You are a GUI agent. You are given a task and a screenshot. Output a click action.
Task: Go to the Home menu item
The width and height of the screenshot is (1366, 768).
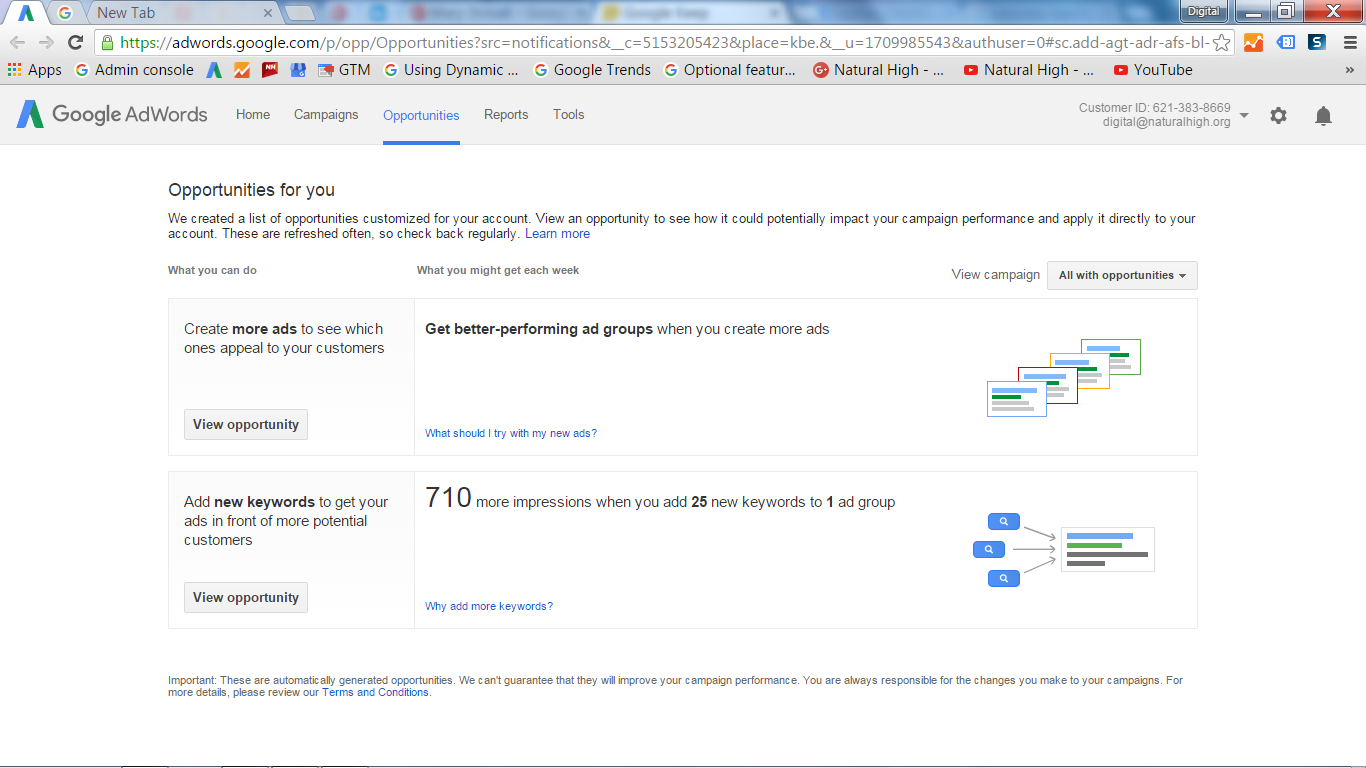pos(253,115)
